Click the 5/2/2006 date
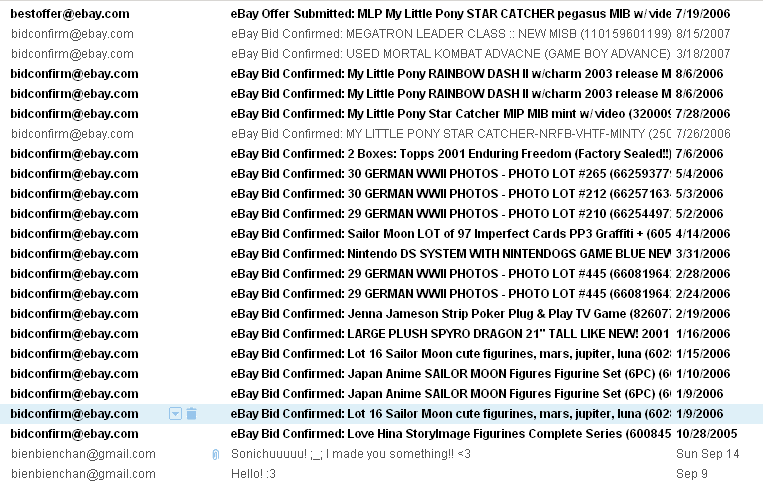 [699, 214]
